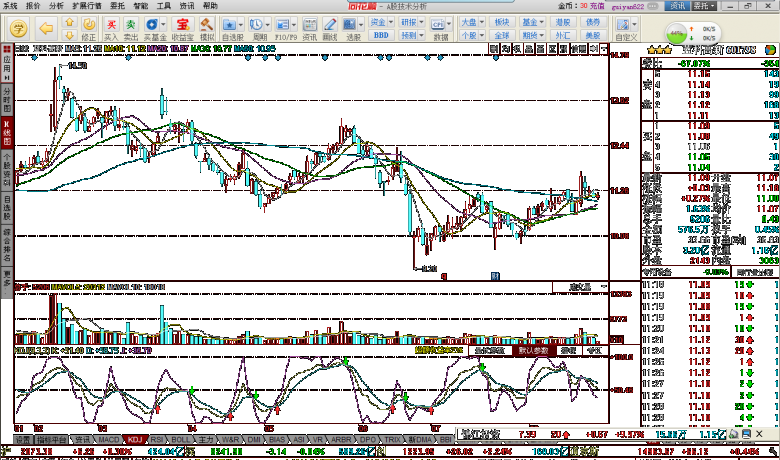
Task: Open the 卖出 (sell) icon
Action: point(132,28)
